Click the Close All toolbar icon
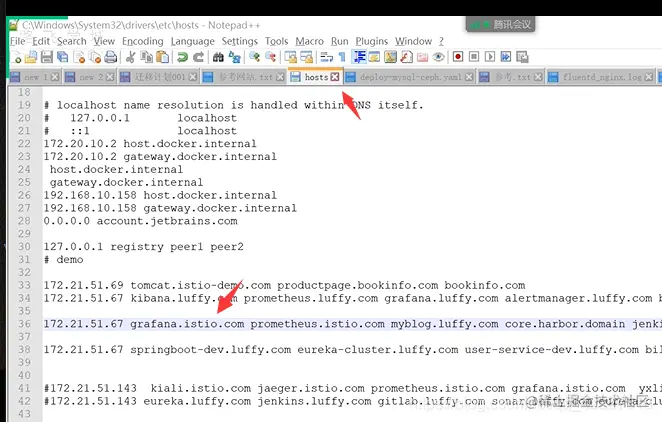The image size is (662, 422). point(95,57)
